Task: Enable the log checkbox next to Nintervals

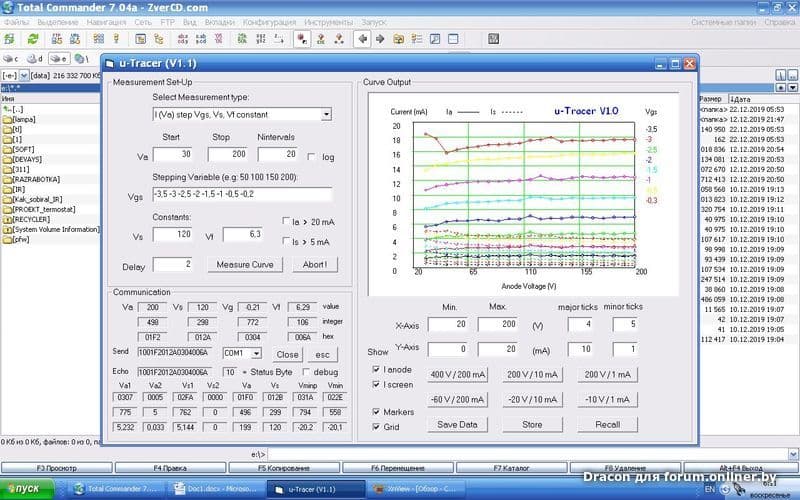Action: coord(313,157)
